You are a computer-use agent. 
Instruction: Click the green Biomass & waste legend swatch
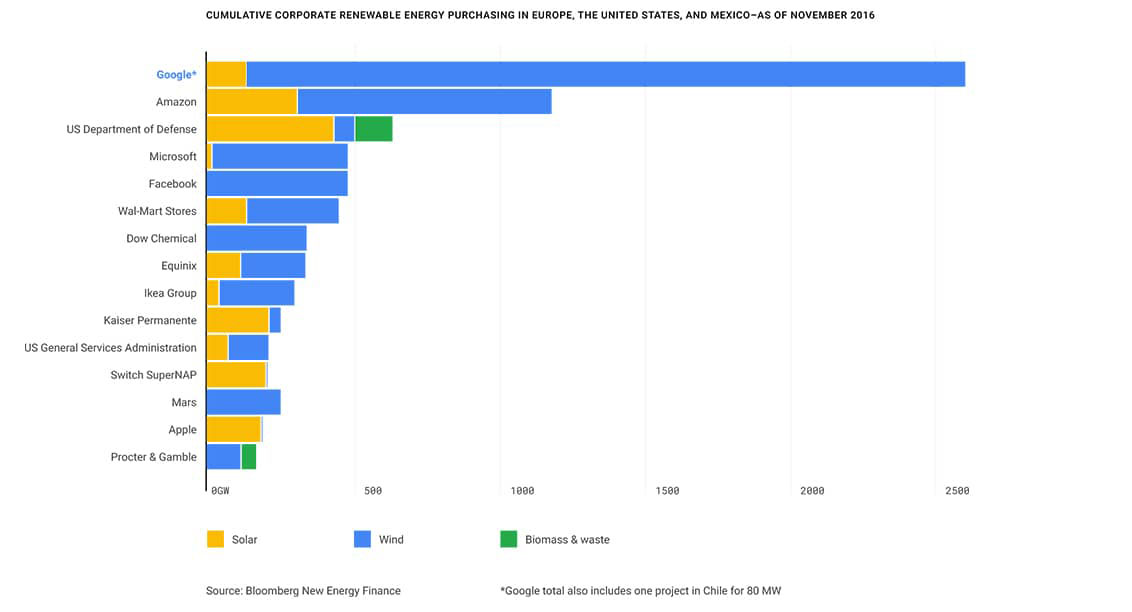[x=509, y=539]
